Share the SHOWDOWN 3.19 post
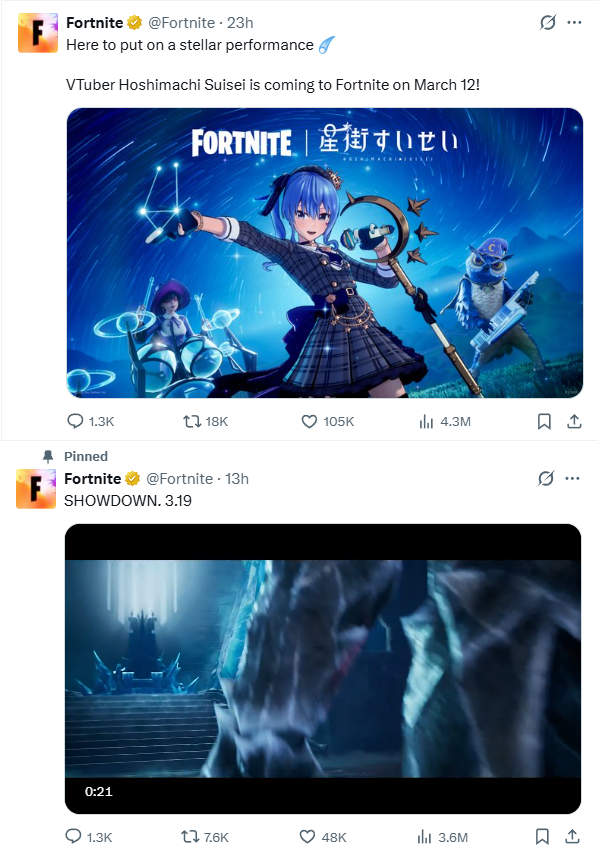The width and height of the screenshot is (599, 859). pos(572,837)
